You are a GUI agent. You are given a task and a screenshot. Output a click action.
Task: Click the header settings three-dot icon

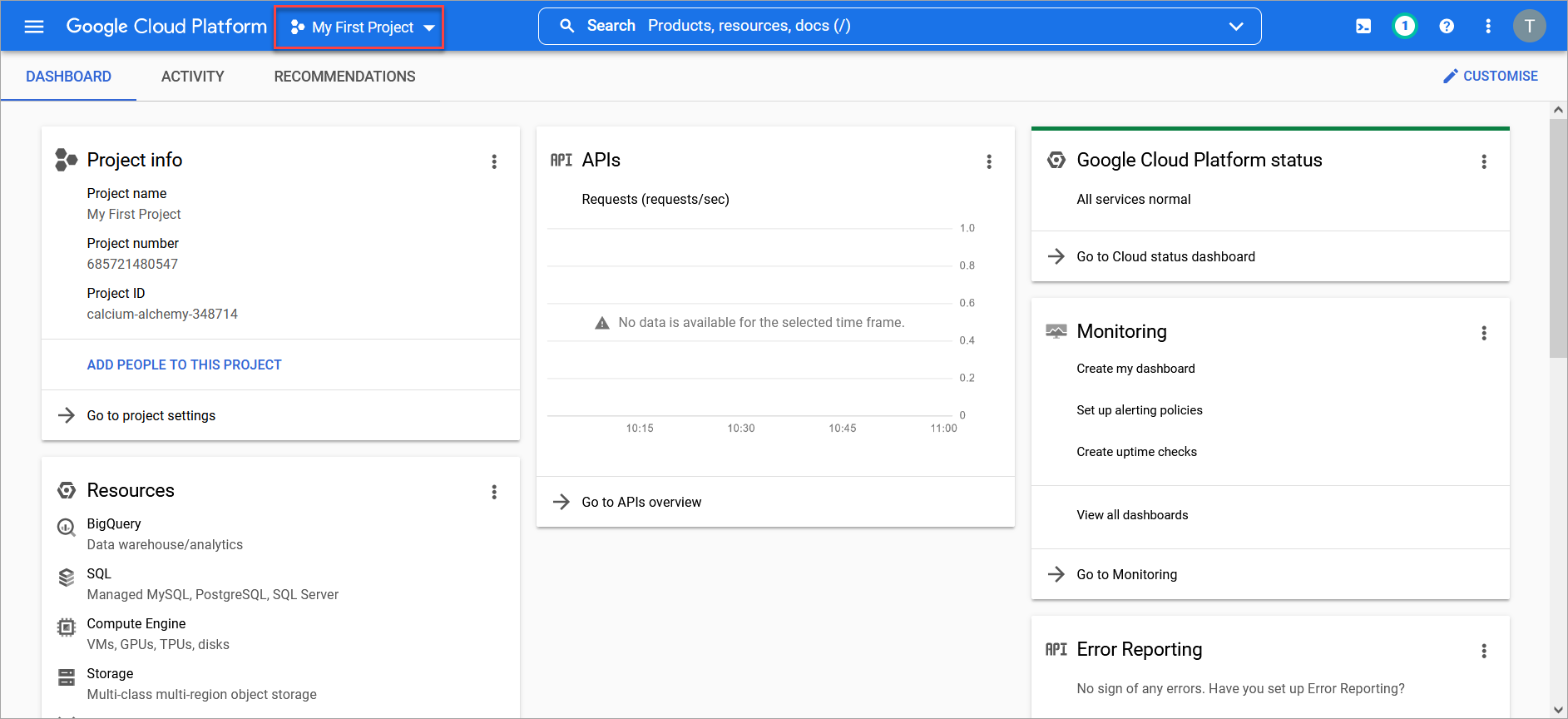tap(1488, 27)
